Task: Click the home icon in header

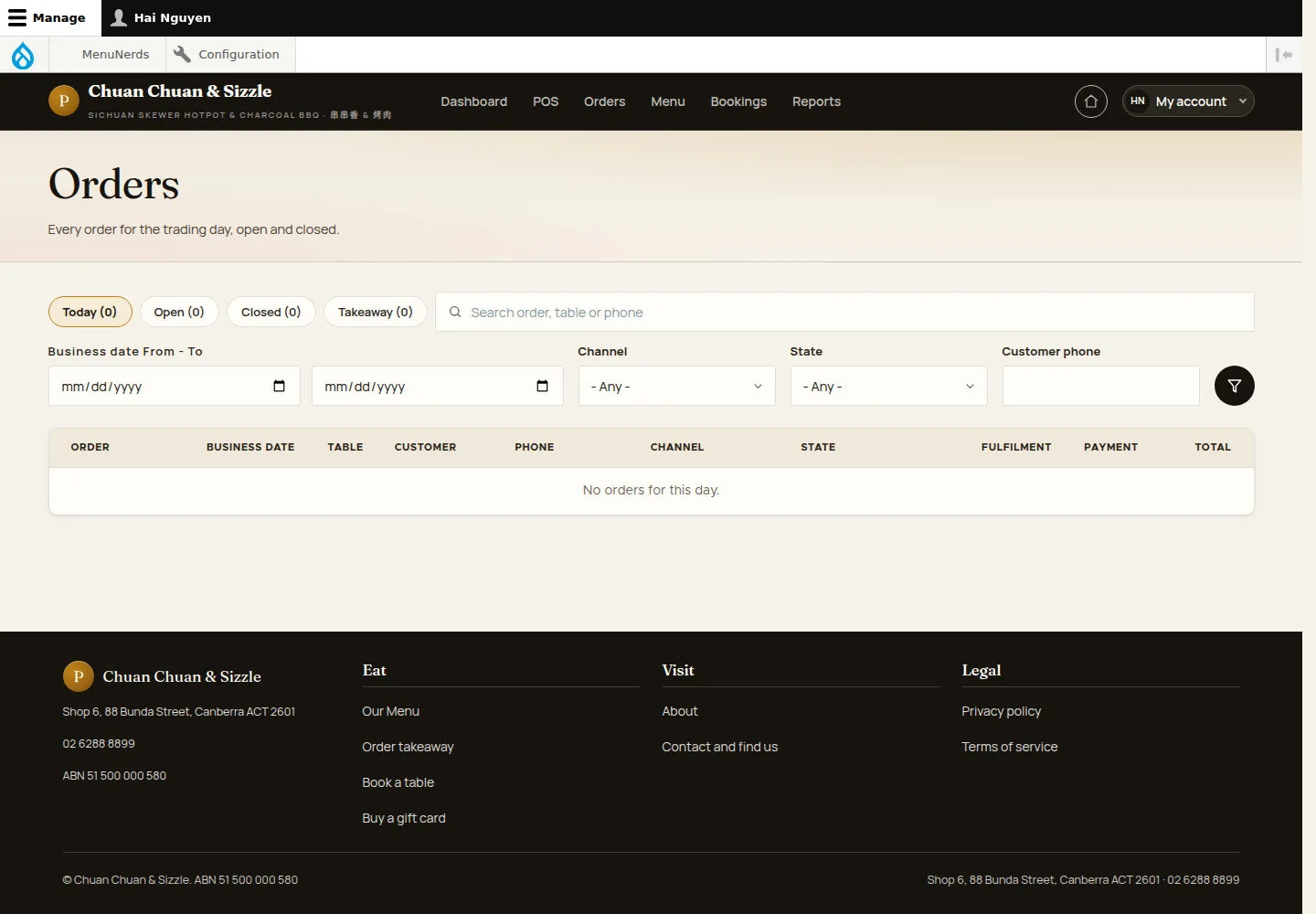Action: [x=1091, y=101]
